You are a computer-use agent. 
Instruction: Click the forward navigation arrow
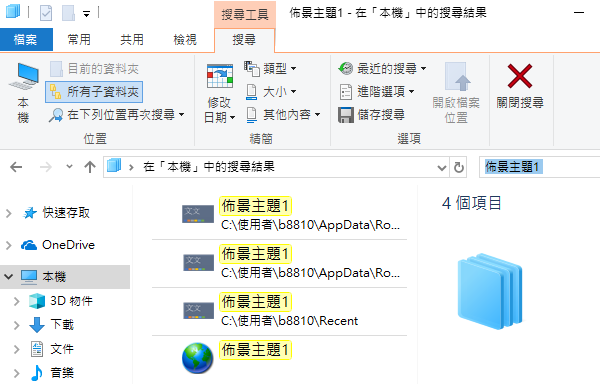[46, 167]
